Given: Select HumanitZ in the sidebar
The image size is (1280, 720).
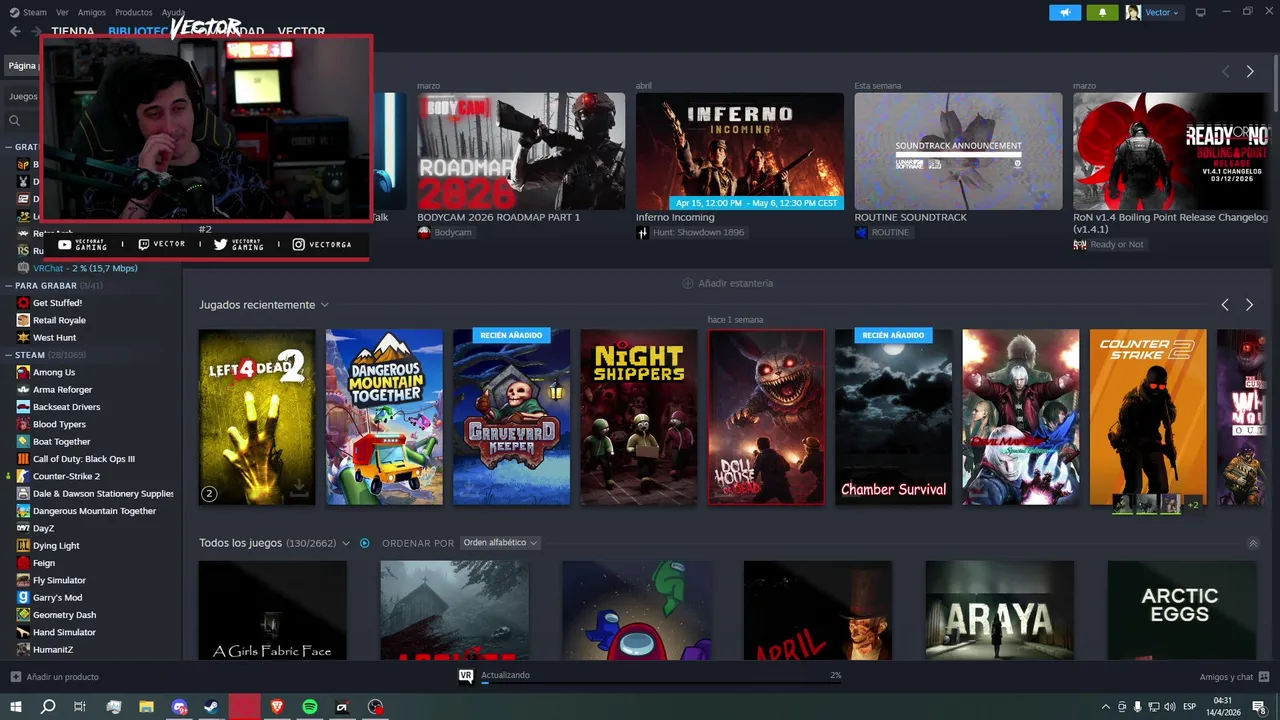Looking at the screenshot, I should click(x=54, y=649).
